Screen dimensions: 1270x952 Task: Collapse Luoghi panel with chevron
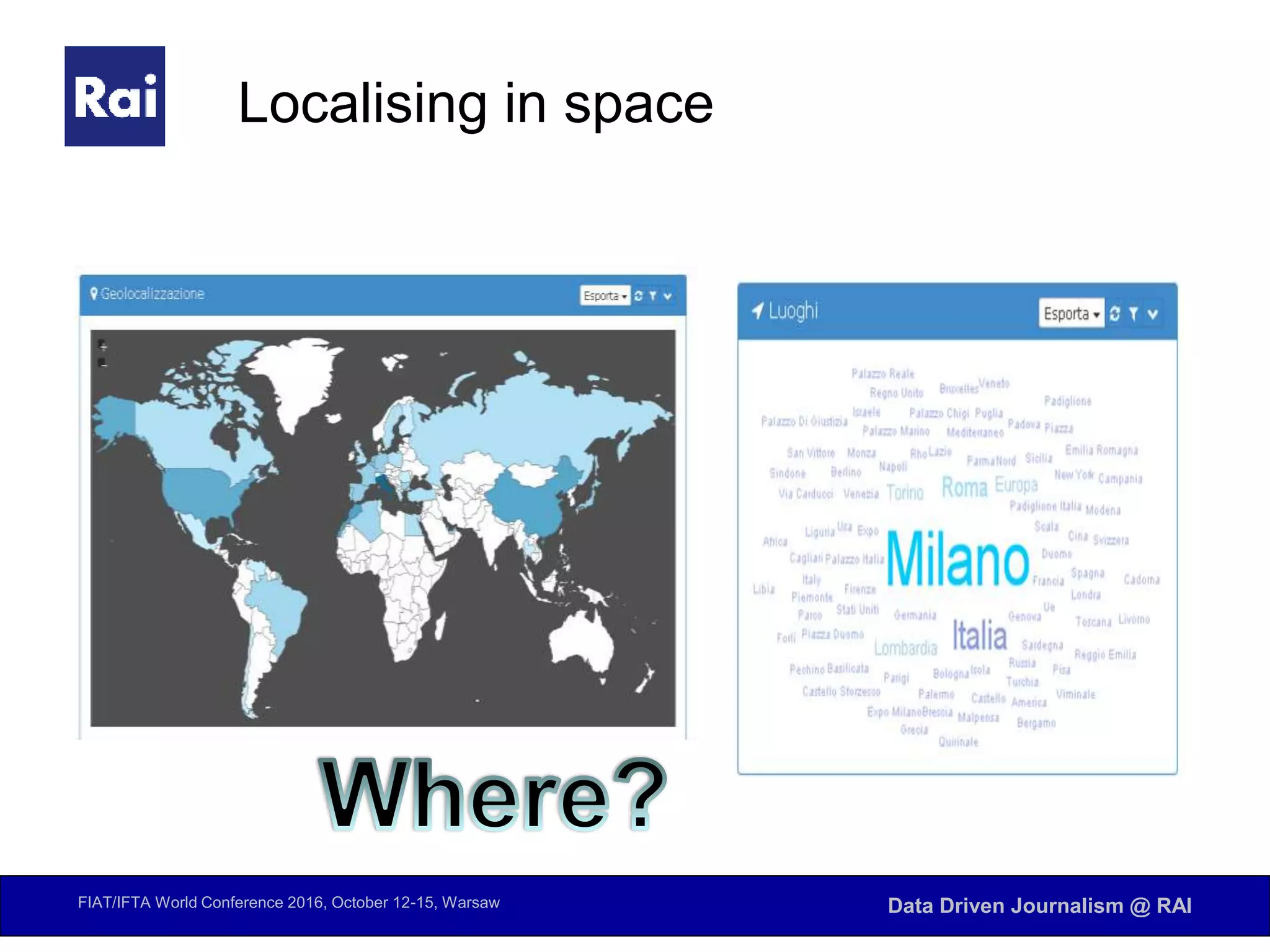click(1153, 314)
